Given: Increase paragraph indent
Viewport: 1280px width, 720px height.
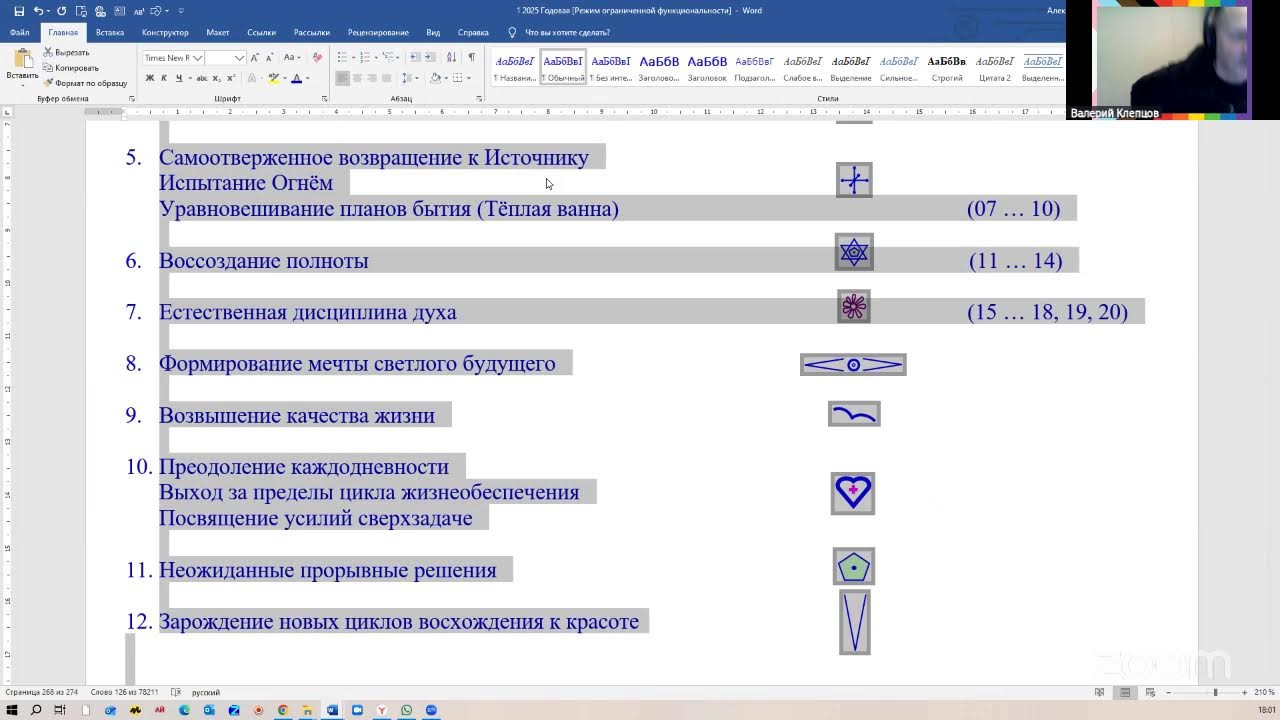Looking at the screenshot, I should pyautogui.click(x=432, y=58).
